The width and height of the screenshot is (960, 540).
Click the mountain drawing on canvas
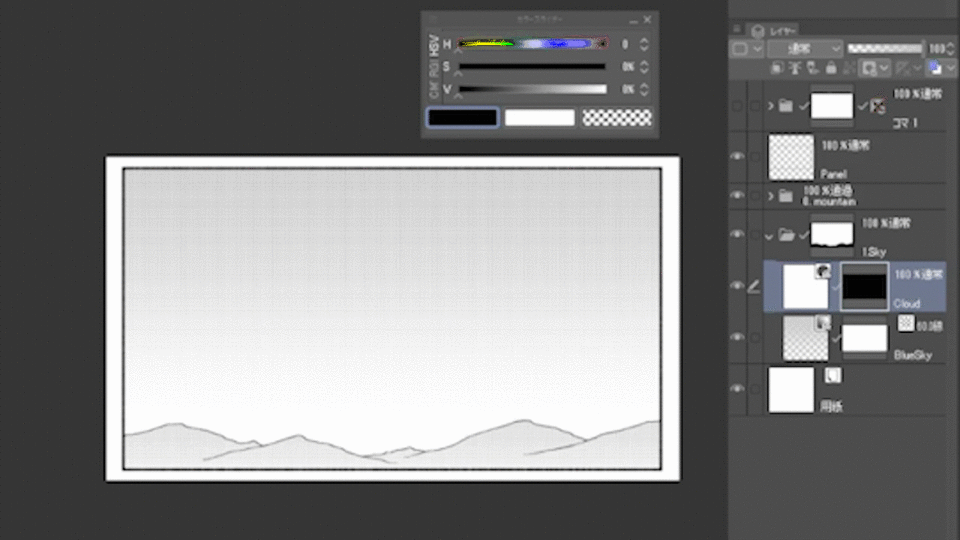[x=392, y=445]
